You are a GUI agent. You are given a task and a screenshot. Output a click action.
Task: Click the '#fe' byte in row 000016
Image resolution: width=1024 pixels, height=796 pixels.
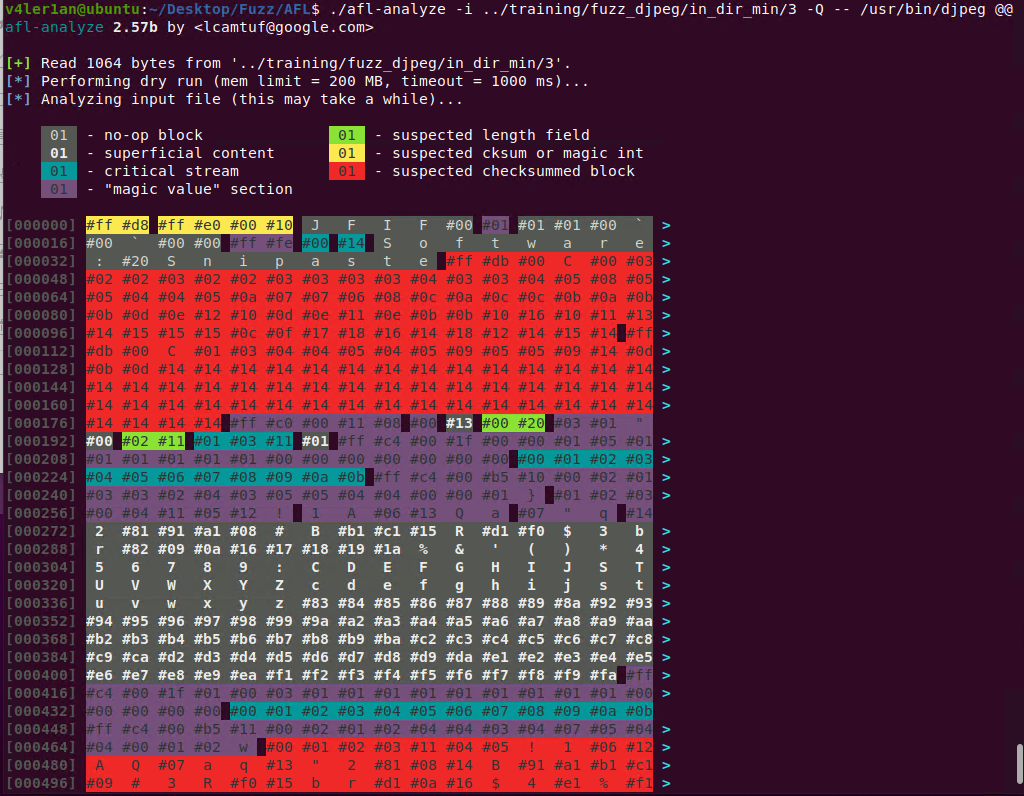pyautogui.click(x=280, y=243)
